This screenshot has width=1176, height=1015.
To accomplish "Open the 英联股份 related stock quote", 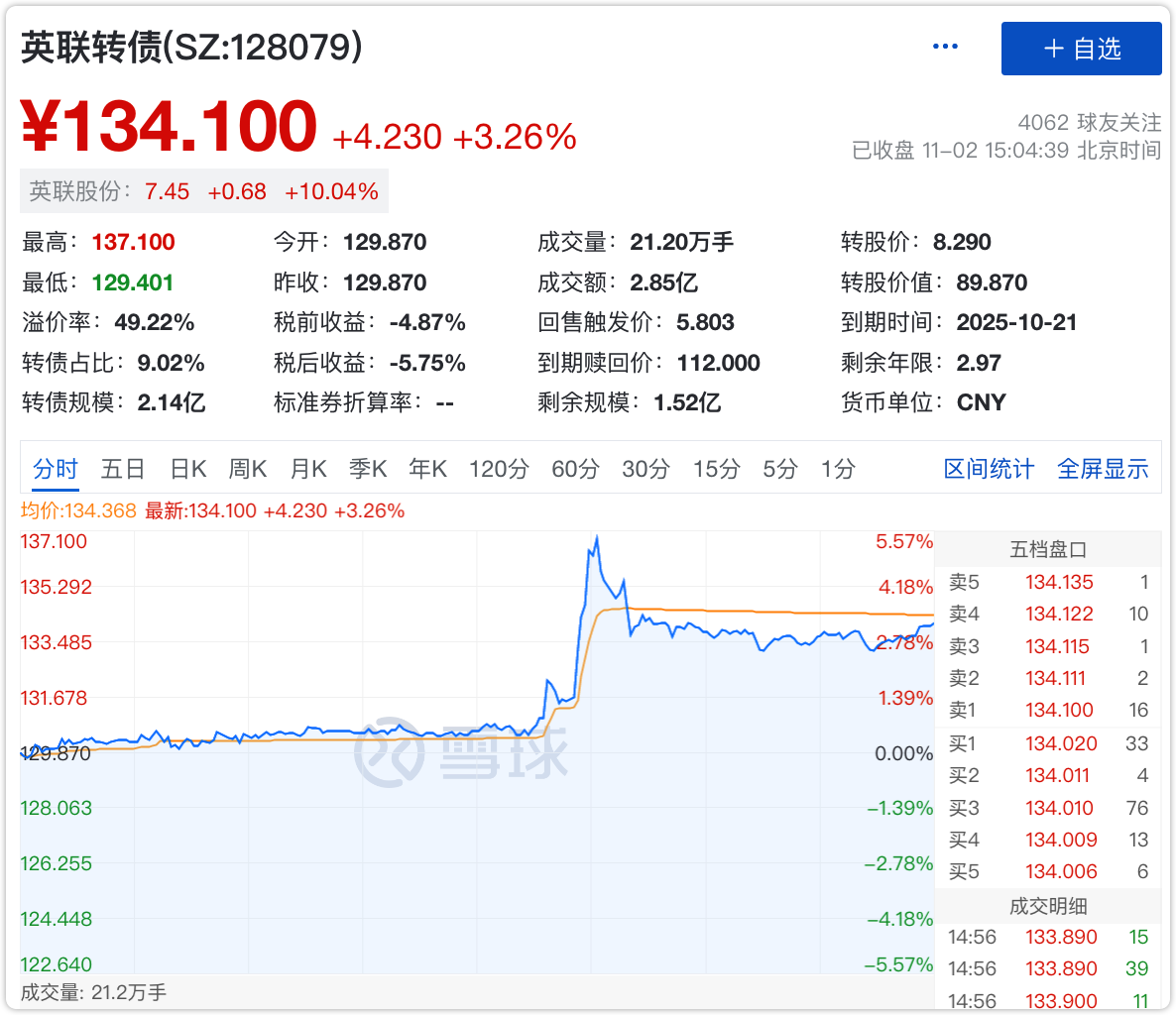I will [x=203, y=191].
